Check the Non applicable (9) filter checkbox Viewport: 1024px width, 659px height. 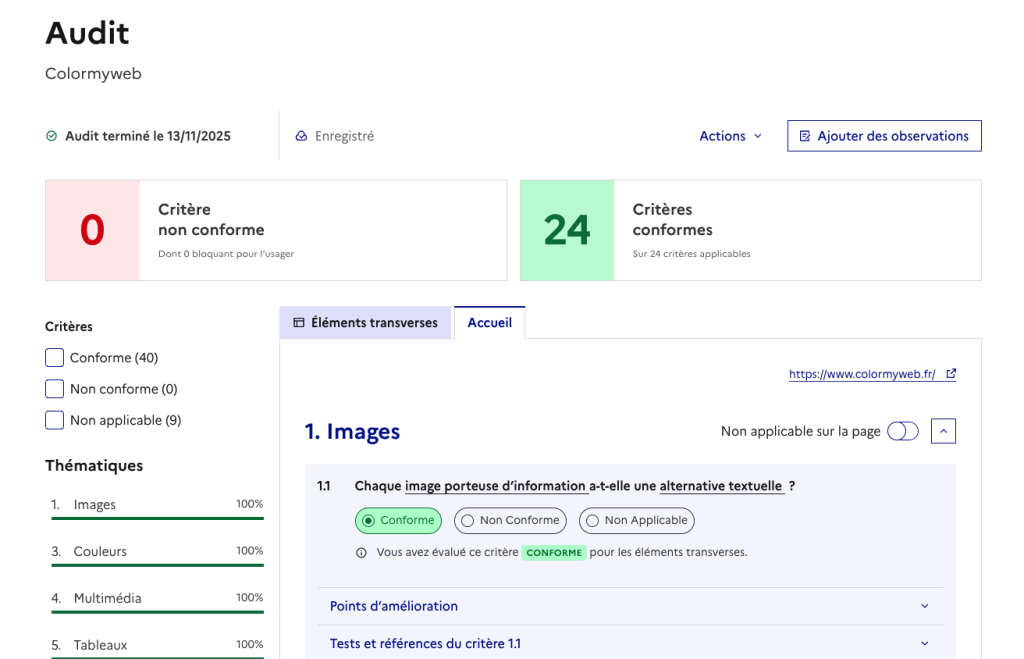tap(55, 420)
